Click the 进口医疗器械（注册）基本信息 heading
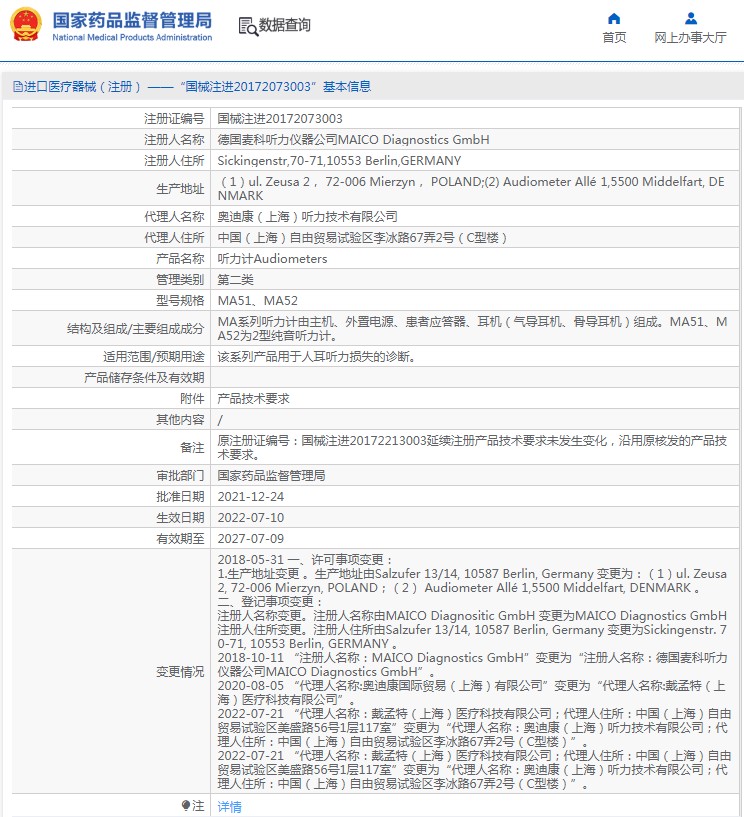 [x=192, y=86]
